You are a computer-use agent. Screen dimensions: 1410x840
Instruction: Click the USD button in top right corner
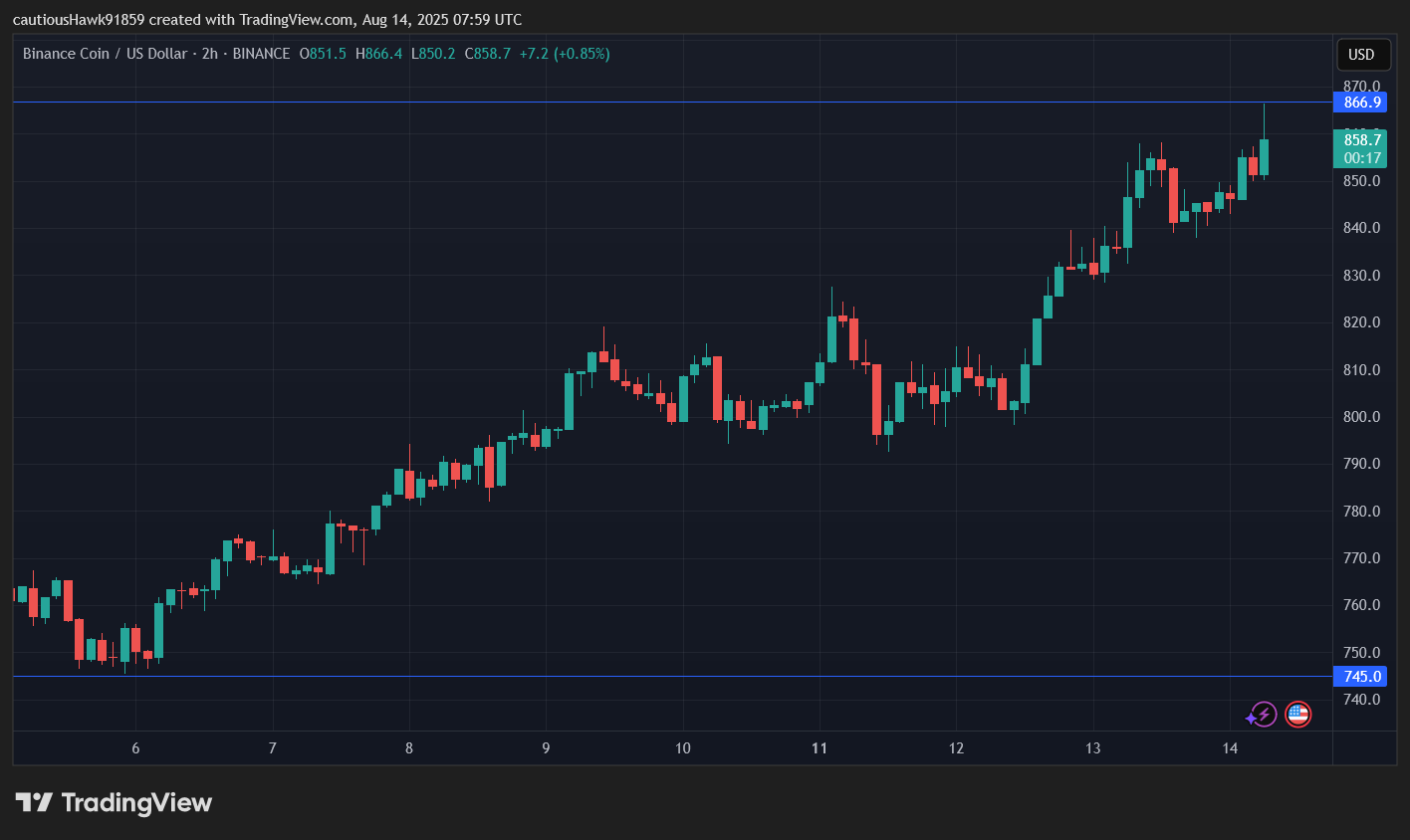click(1363, 55)
